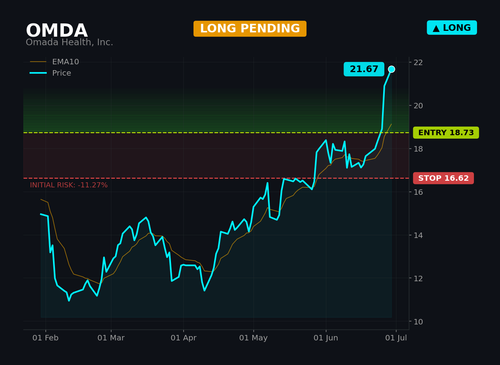Click the 01 Mar axis label
The width and height of the screenshot is (500, 365).
[x=111, y=338]
